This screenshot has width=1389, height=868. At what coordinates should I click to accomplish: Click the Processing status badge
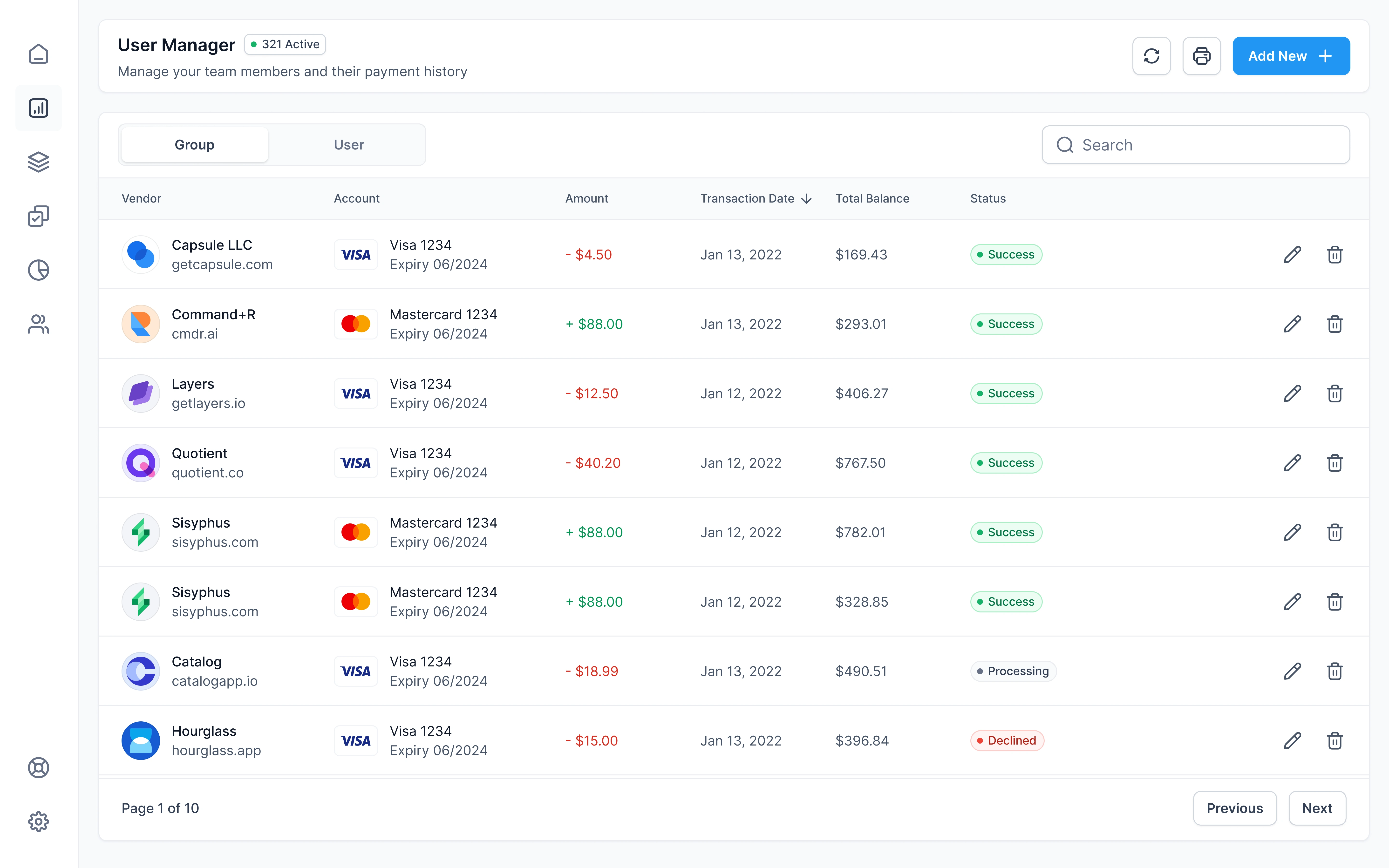pos(1013,671)
